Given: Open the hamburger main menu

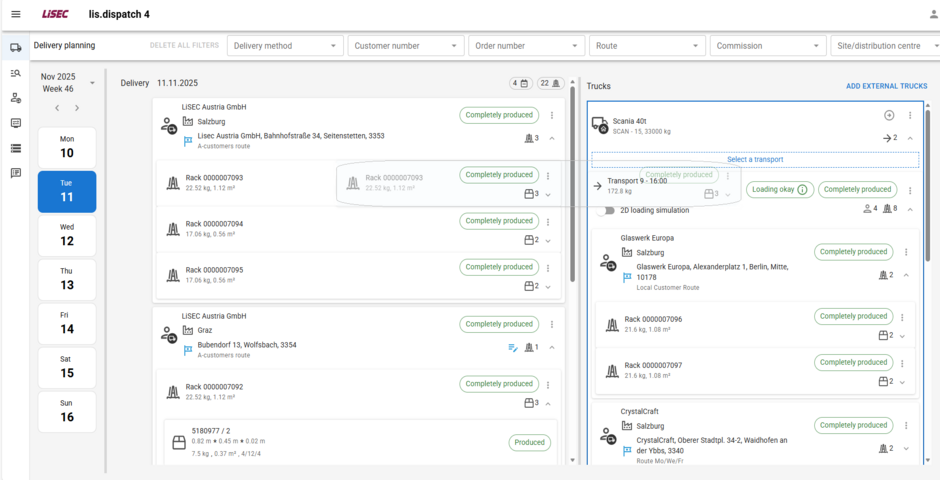Looking at the screenshot, I should [15, 14].
